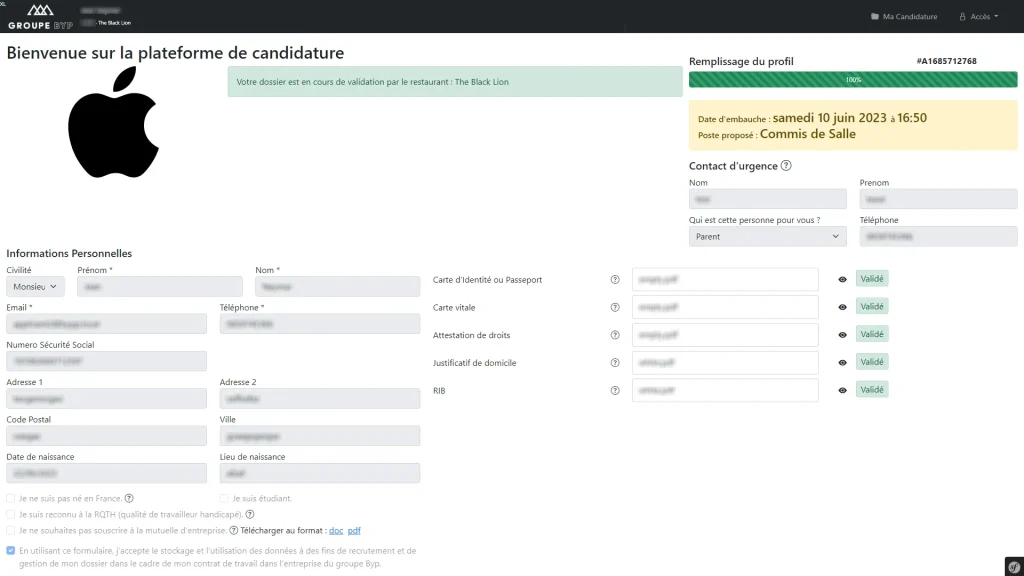Click the folder icon next to Ma Candidature

(874, 16)
